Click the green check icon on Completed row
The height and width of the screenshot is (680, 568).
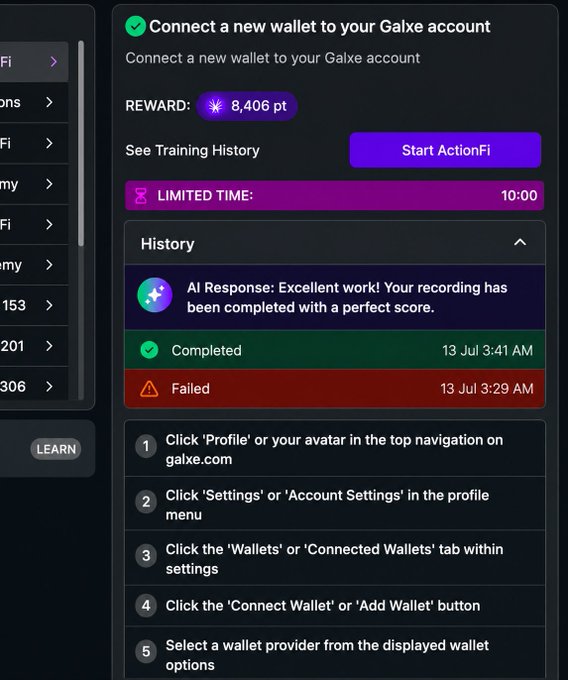coord(149,350)
